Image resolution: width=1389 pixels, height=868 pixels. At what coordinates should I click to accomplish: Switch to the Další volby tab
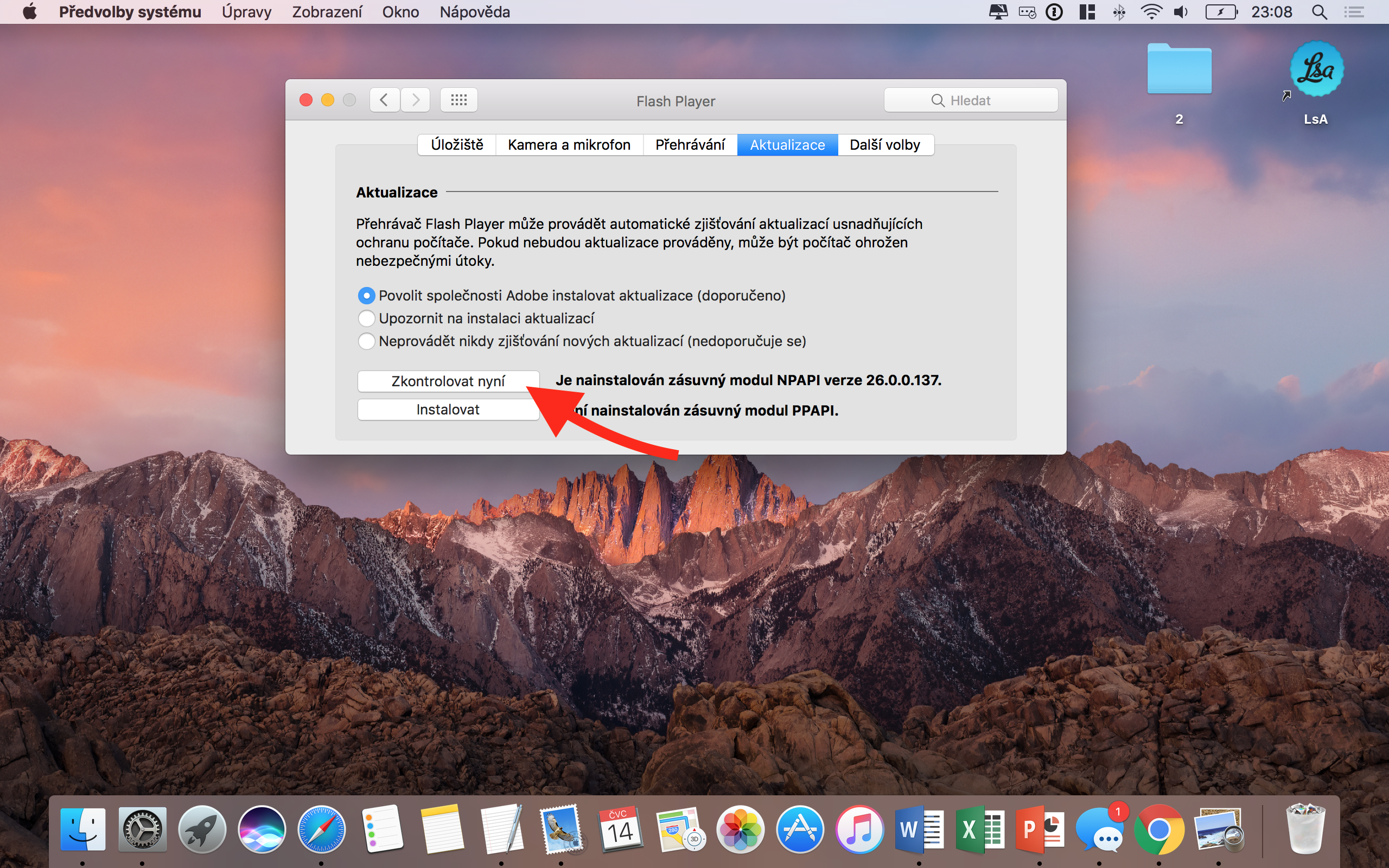coord(884,145)
